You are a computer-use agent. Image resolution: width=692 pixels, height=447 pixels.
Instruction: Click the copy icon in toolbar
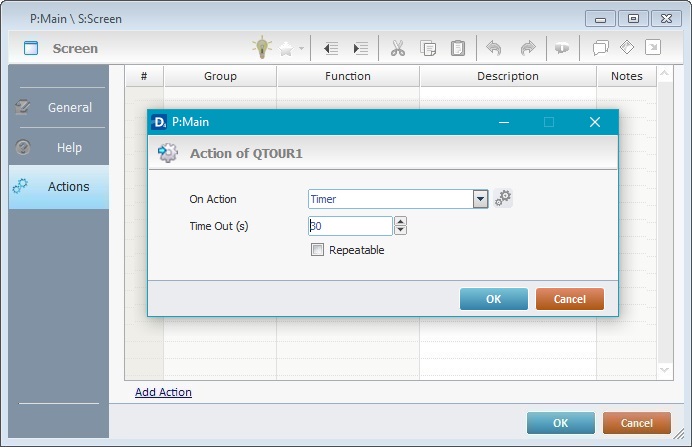(428, 47)
